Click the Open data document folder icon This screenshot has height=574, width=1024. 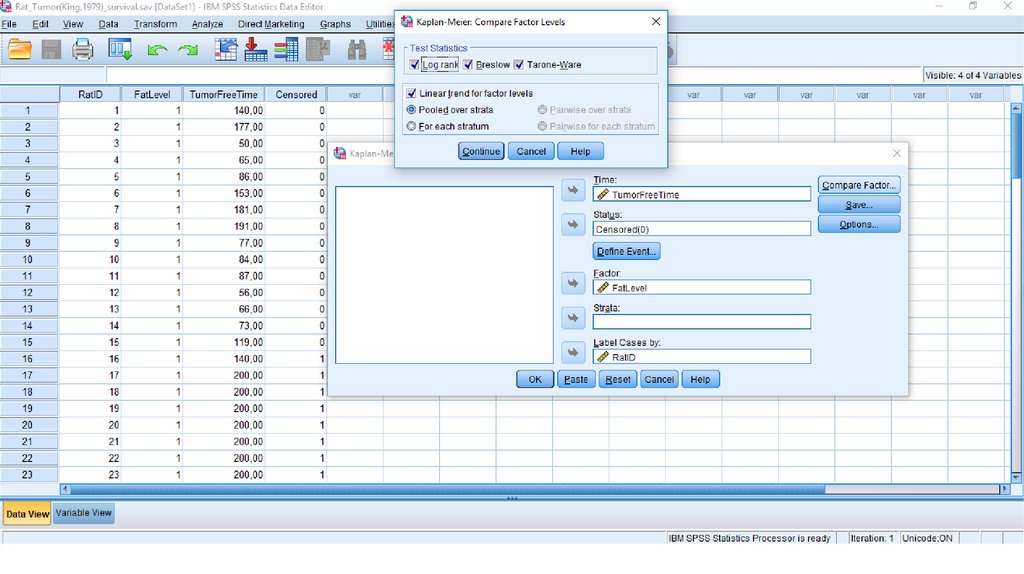19,49
